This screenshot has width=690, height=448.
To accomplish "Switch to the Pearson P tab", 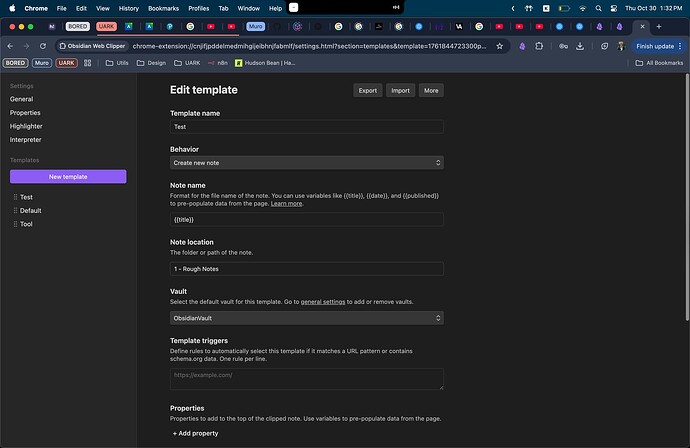I will 169,26.
